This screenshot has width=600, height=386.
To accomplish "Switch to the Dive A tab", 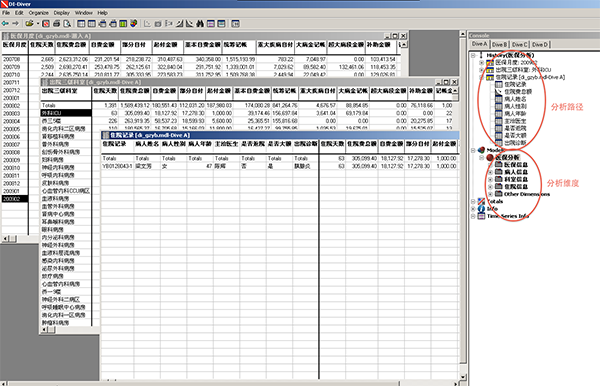I will coord(479,44).
